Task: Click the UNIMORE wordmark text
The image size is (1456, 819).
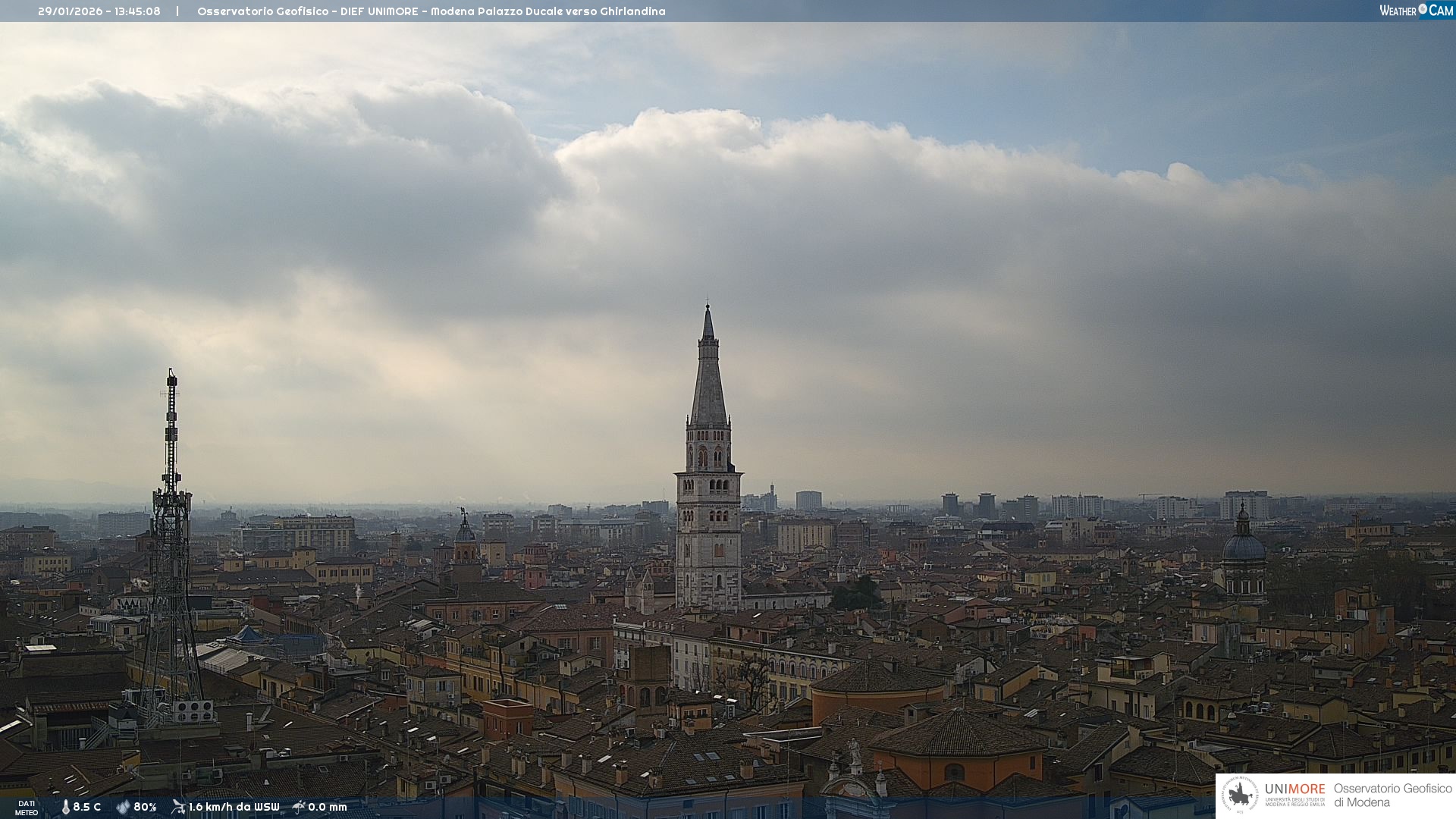Action: point(1294,789)
